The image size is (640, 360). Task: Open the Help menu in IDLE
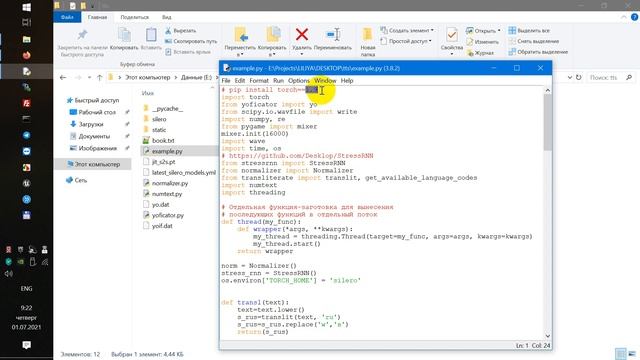pyautogui.click(x=347, y=80)
